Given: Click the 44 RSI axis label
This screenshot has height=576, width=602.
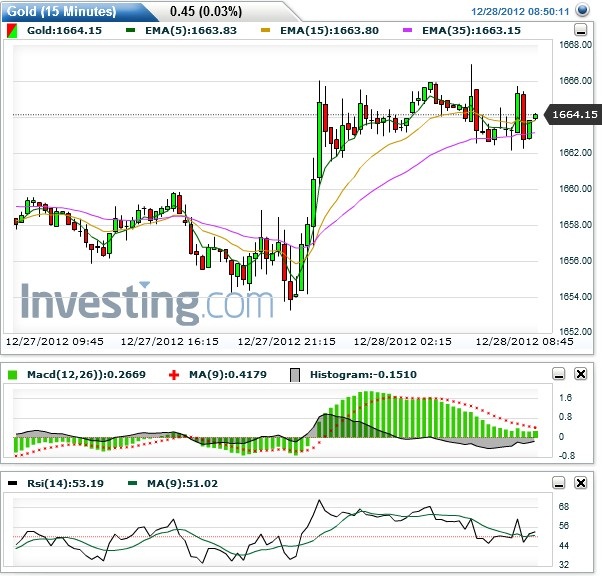Looking at the screenshot, I should (564, 546).
